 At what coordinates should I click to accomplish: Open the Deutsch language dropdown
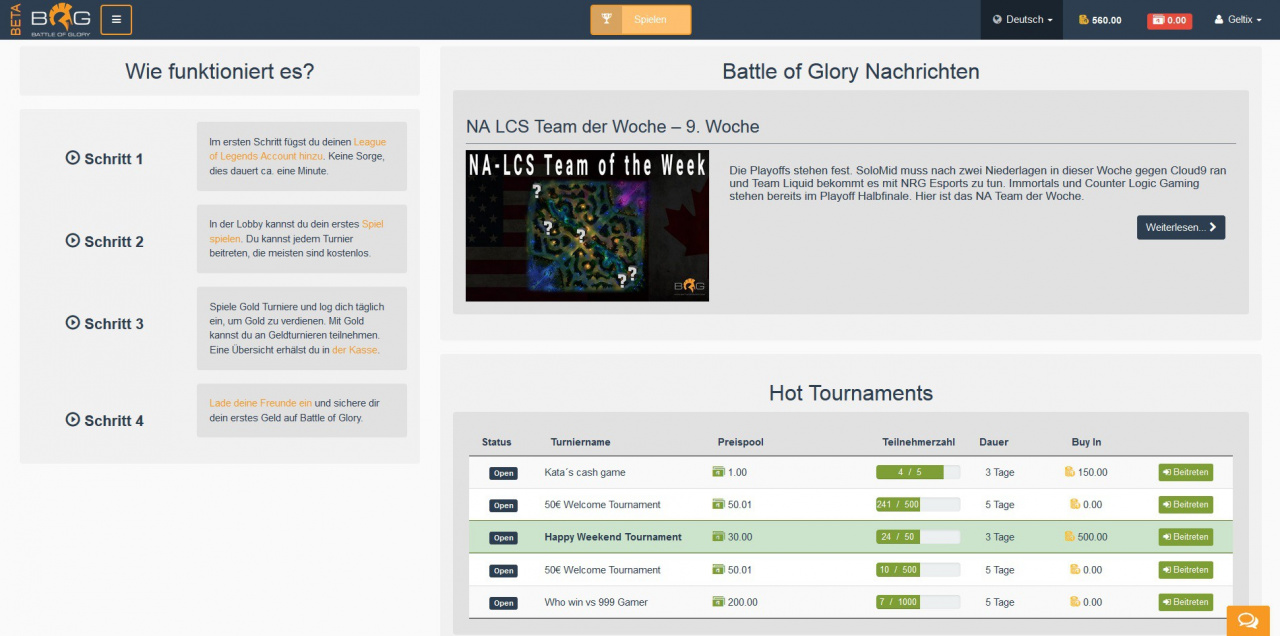point(1022,20)
